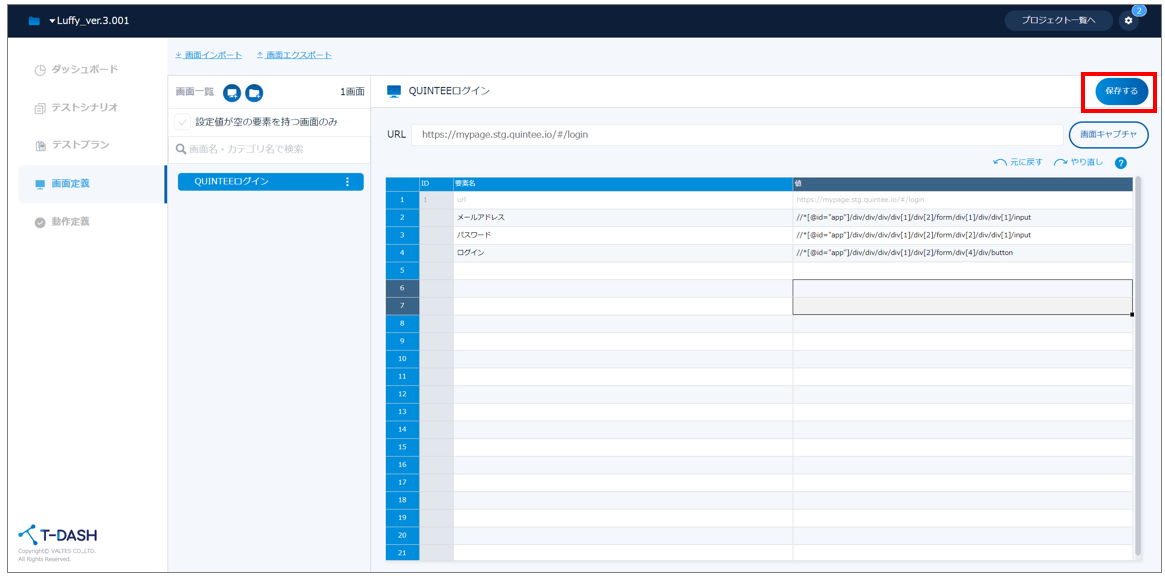The image size is (1165, 576).
Task: Open ダッシュボード in the sidebar
Action: point(84,70)
